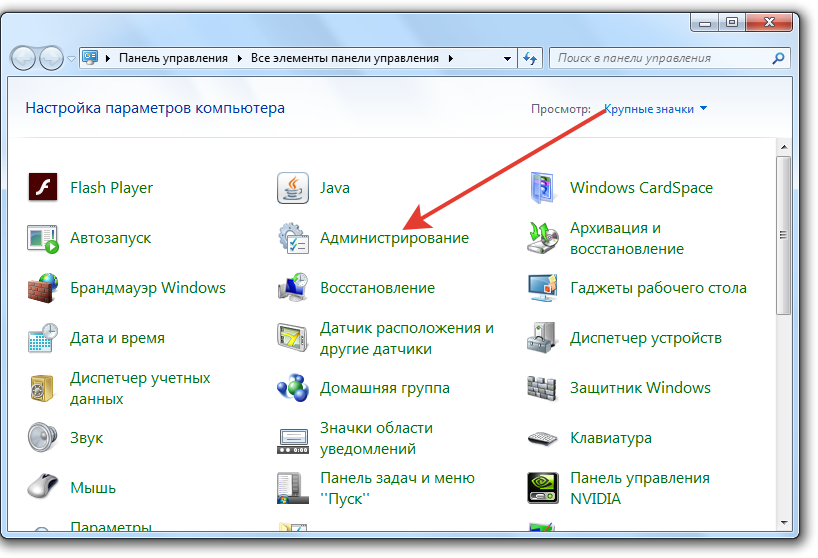Go back with the Back arrow button
This screenshot has height=558, width=818.
(x=23, y=58)
